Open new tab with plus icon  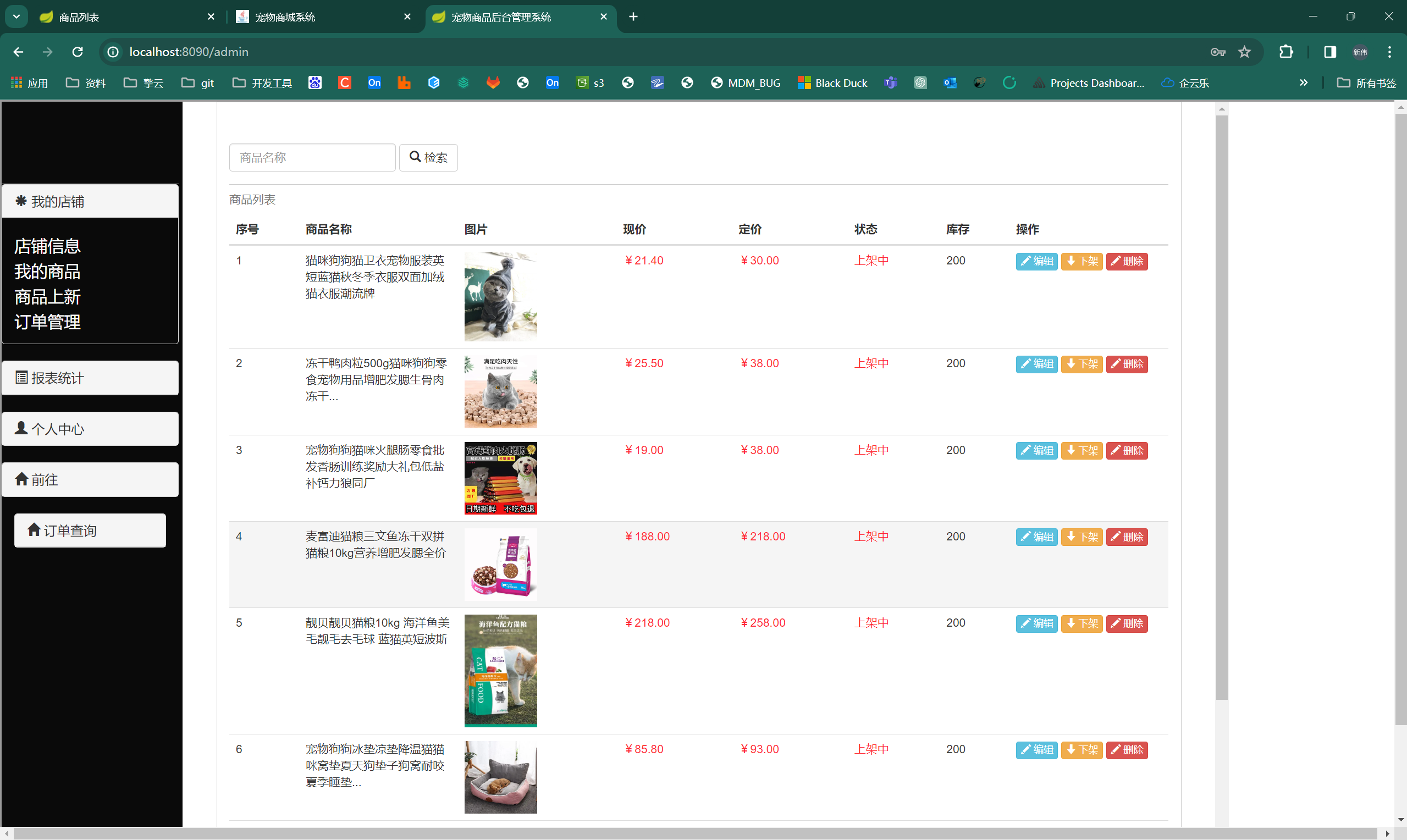tap(633, 17)
